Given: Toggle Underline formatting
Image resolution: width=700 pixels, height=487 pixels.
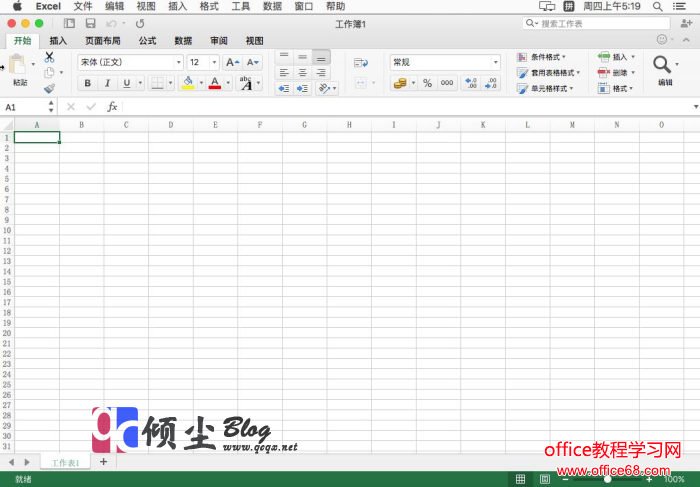Looking at the screenshot, I should click(x=127, y=83).
